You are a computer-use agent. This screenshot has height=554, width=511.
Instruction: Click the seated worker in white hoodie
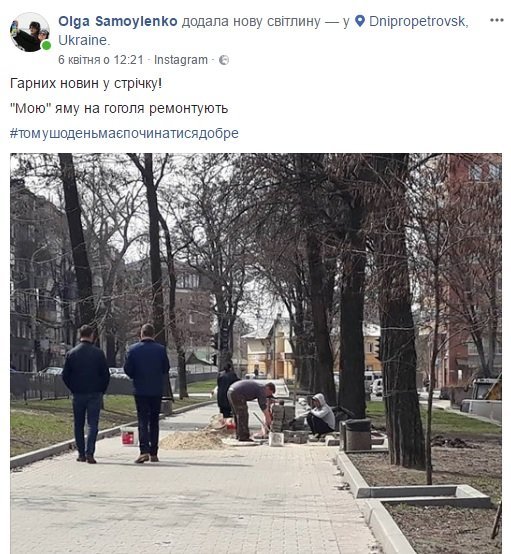pos(318,415)
